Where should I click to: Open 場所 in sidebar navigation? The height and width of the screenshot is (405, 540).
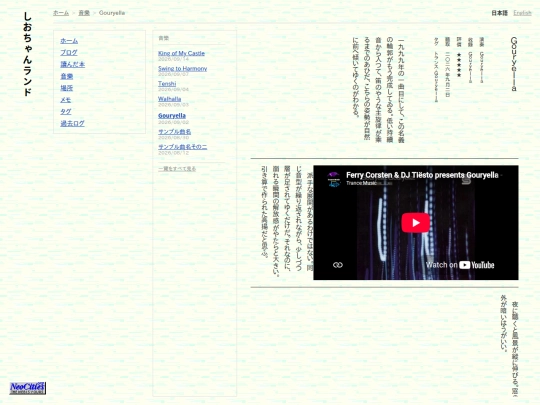[67, 88]
